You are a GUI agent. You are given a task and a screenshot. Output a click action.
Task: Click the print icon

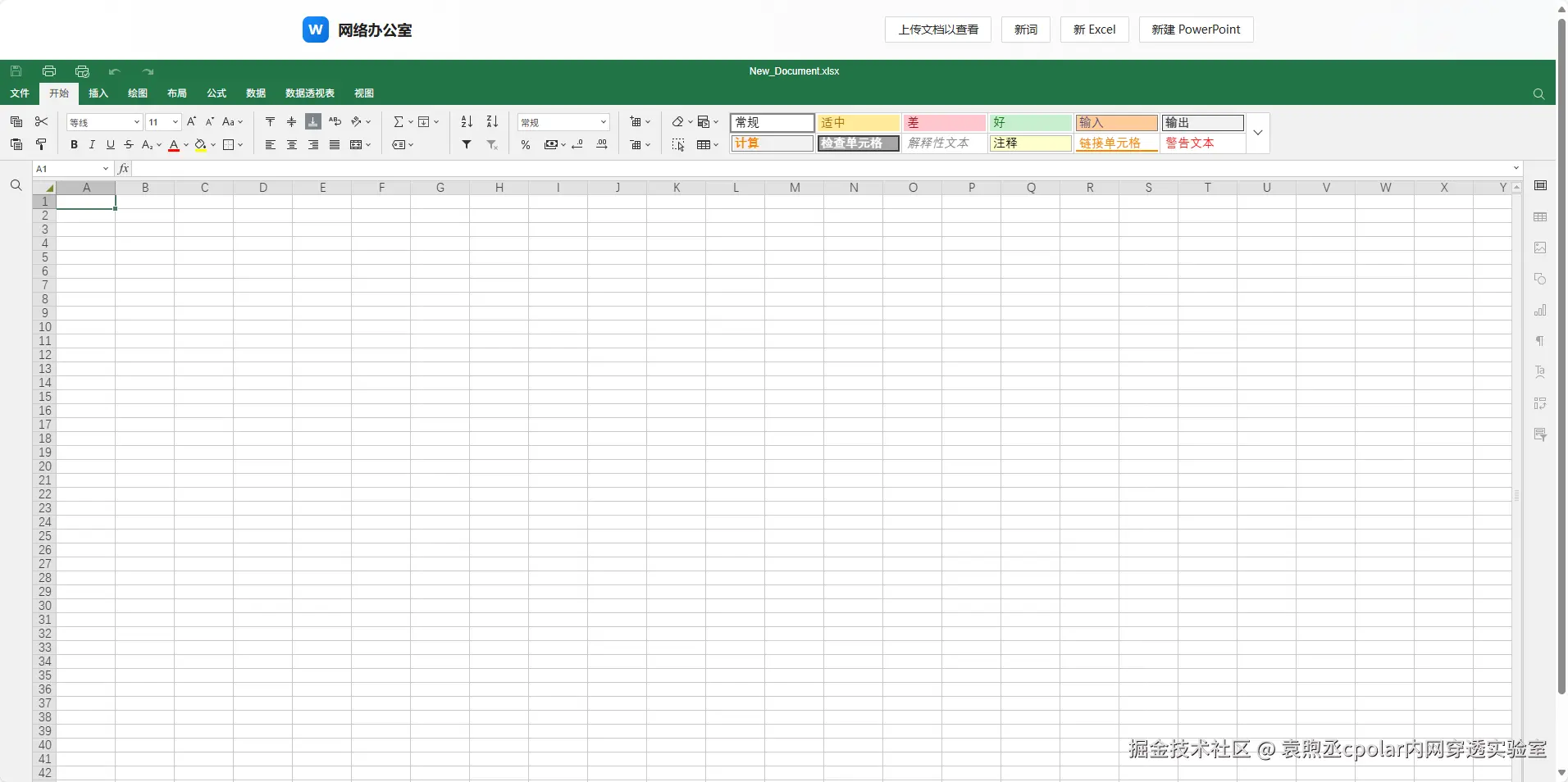coord(49,71)
